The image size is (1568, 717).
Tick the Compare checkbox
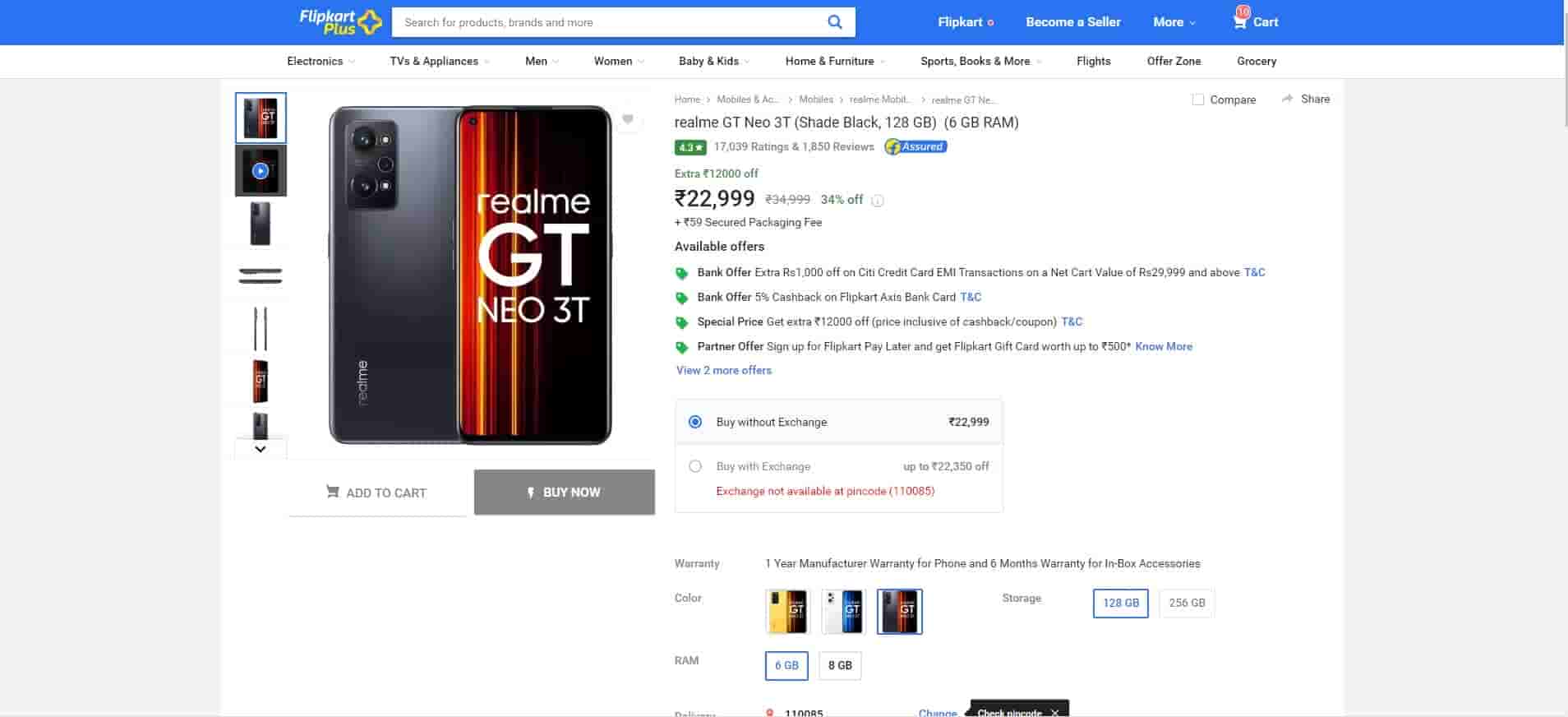(1198, 99)
